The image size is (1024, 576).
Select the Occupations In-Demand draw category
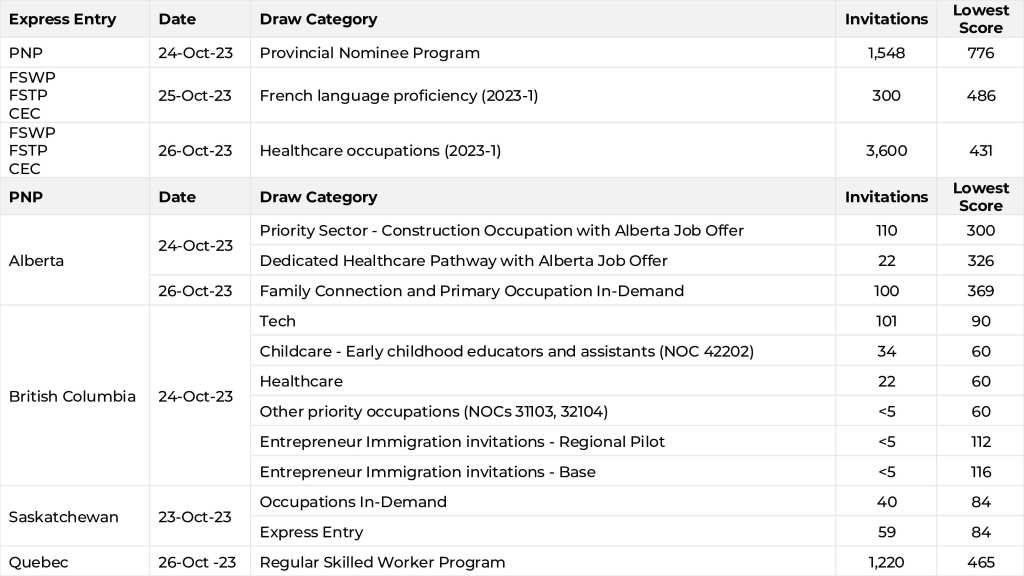click(x=353, y=502)
